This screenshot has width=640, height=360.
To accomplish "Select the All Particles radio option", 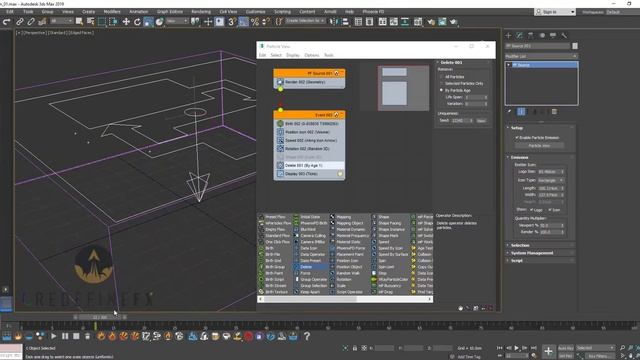I will [441, 77].
